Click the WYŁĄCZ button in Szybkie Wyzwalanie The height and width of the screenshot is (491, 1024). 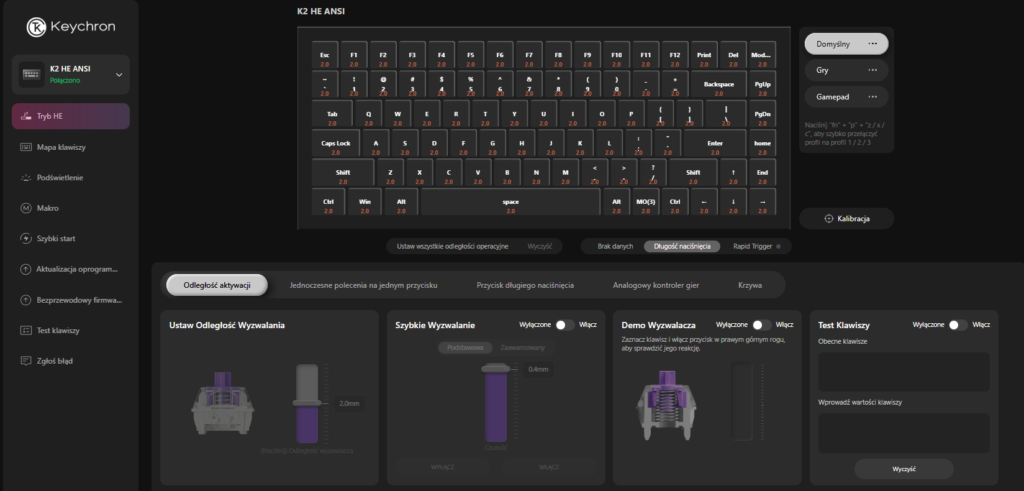pos(442,467)
